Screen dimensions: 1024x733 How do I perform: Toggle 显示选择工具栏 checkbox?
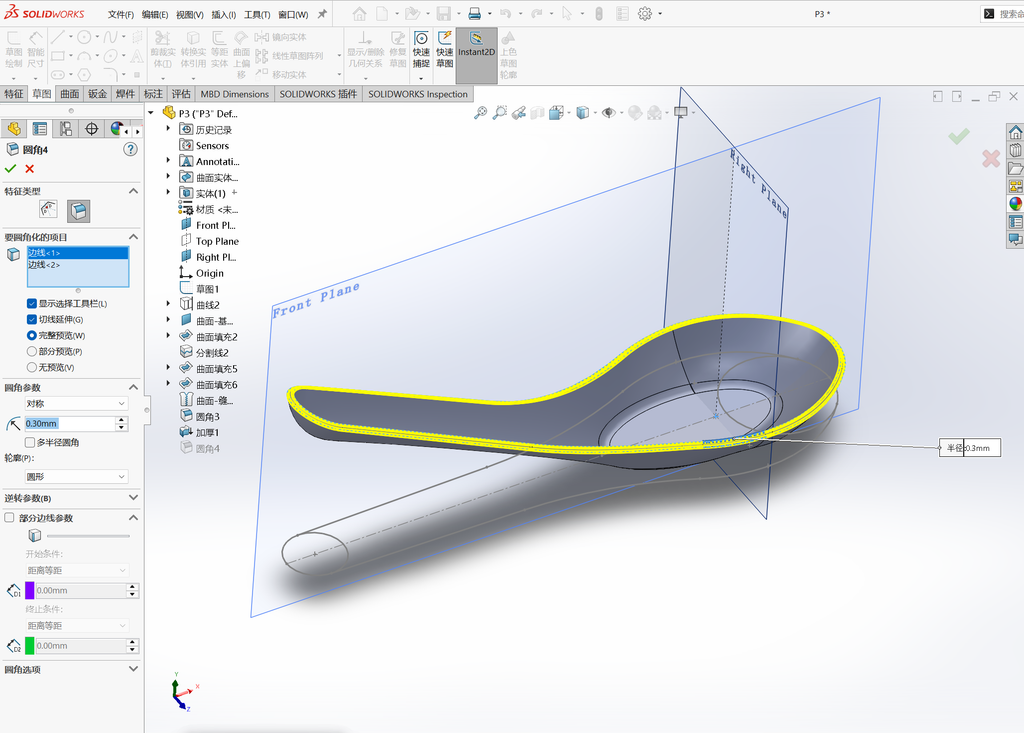coord(31,303)
